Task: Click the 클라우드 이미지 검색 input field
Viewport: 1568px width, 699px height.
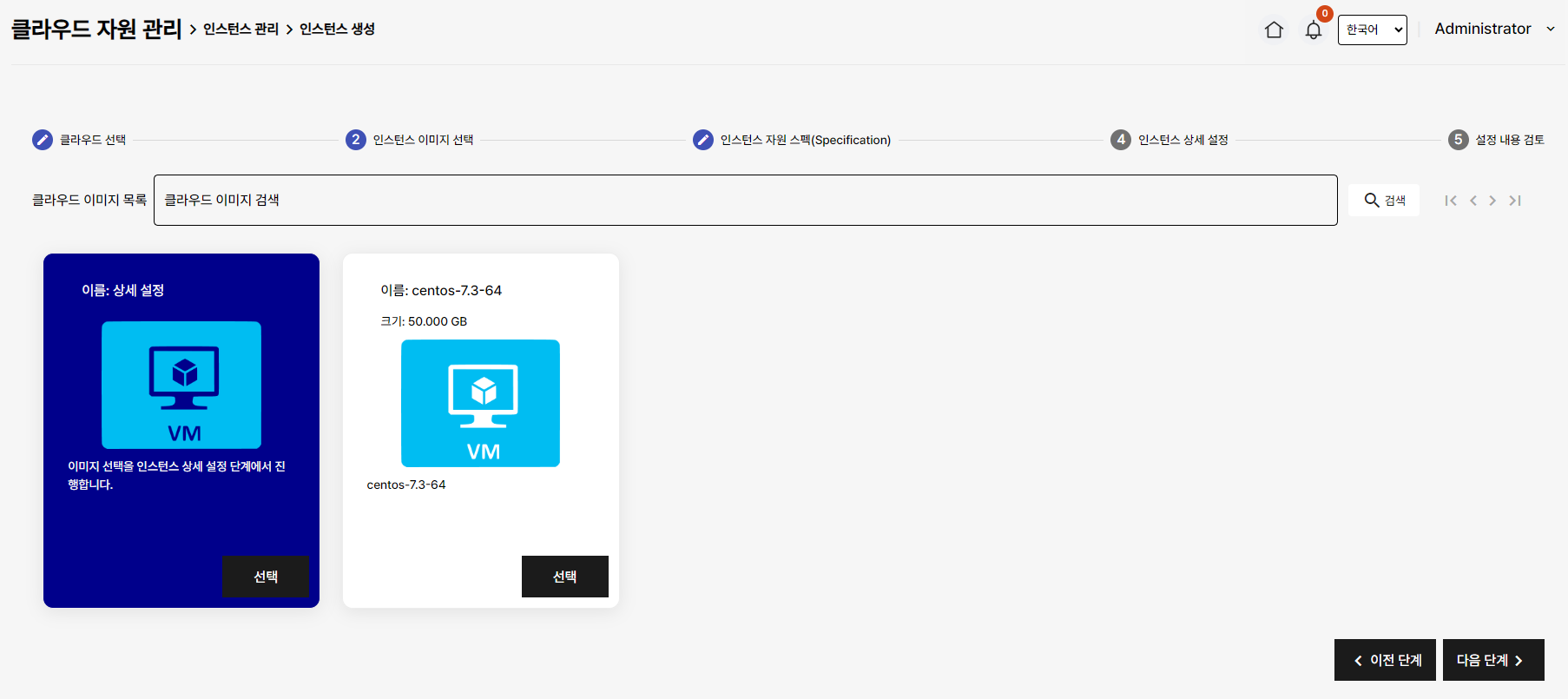Action: tap(745, 201)
